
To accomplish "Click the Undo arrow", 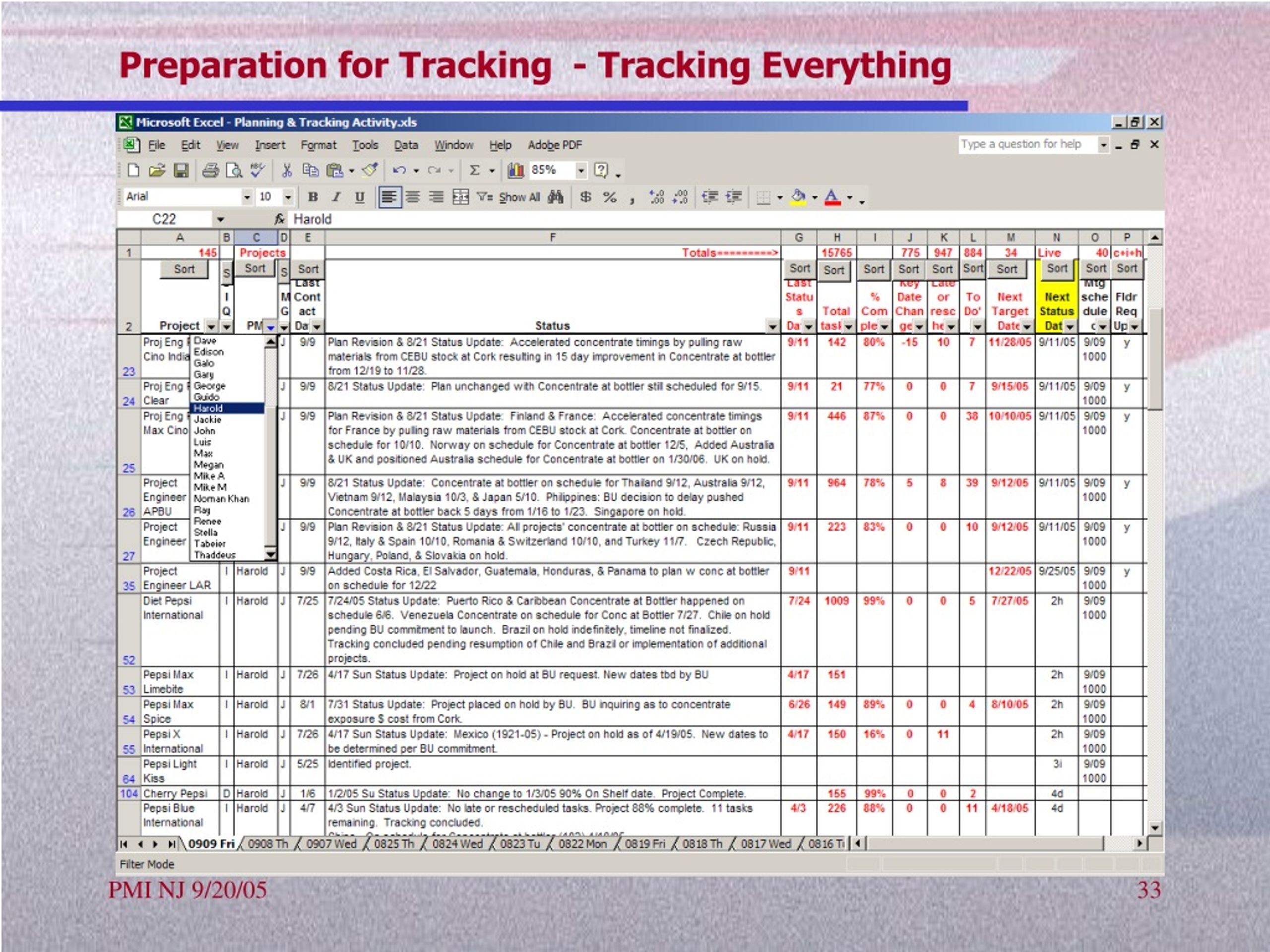I will click(399, 171).
